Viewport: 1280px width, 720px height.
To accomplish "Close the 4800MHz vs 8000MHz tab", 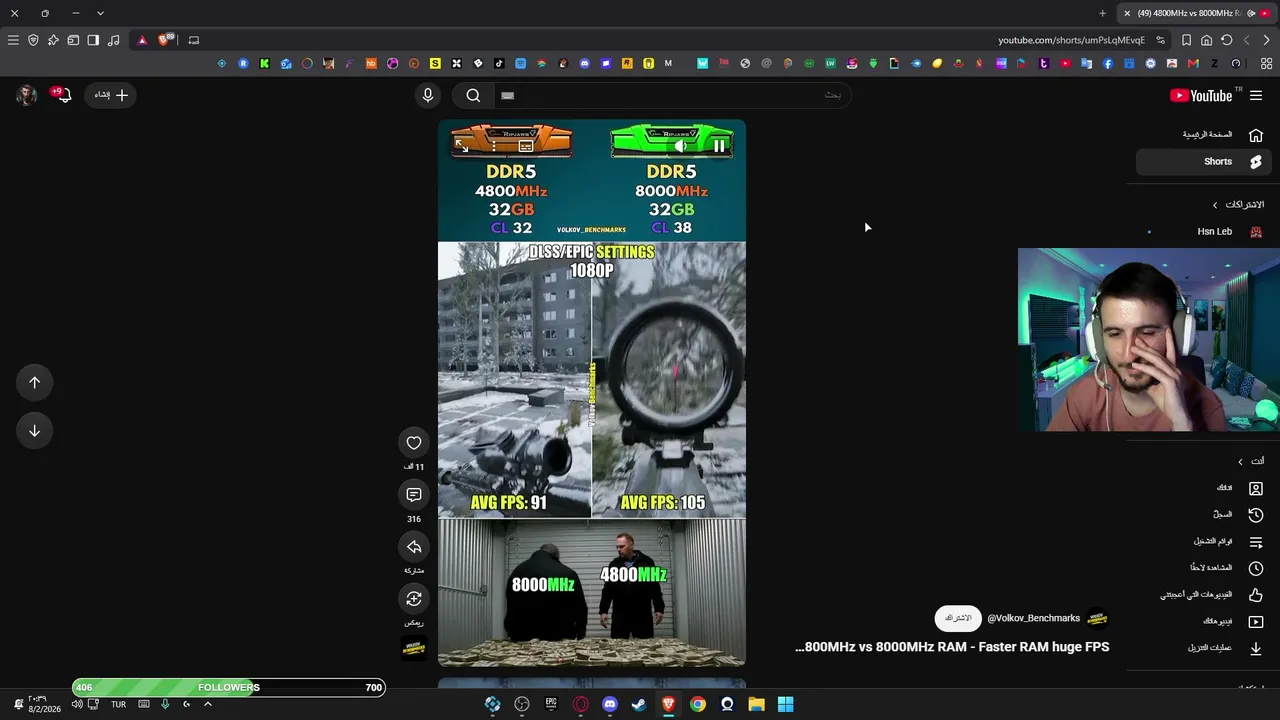I will 1127,13.
